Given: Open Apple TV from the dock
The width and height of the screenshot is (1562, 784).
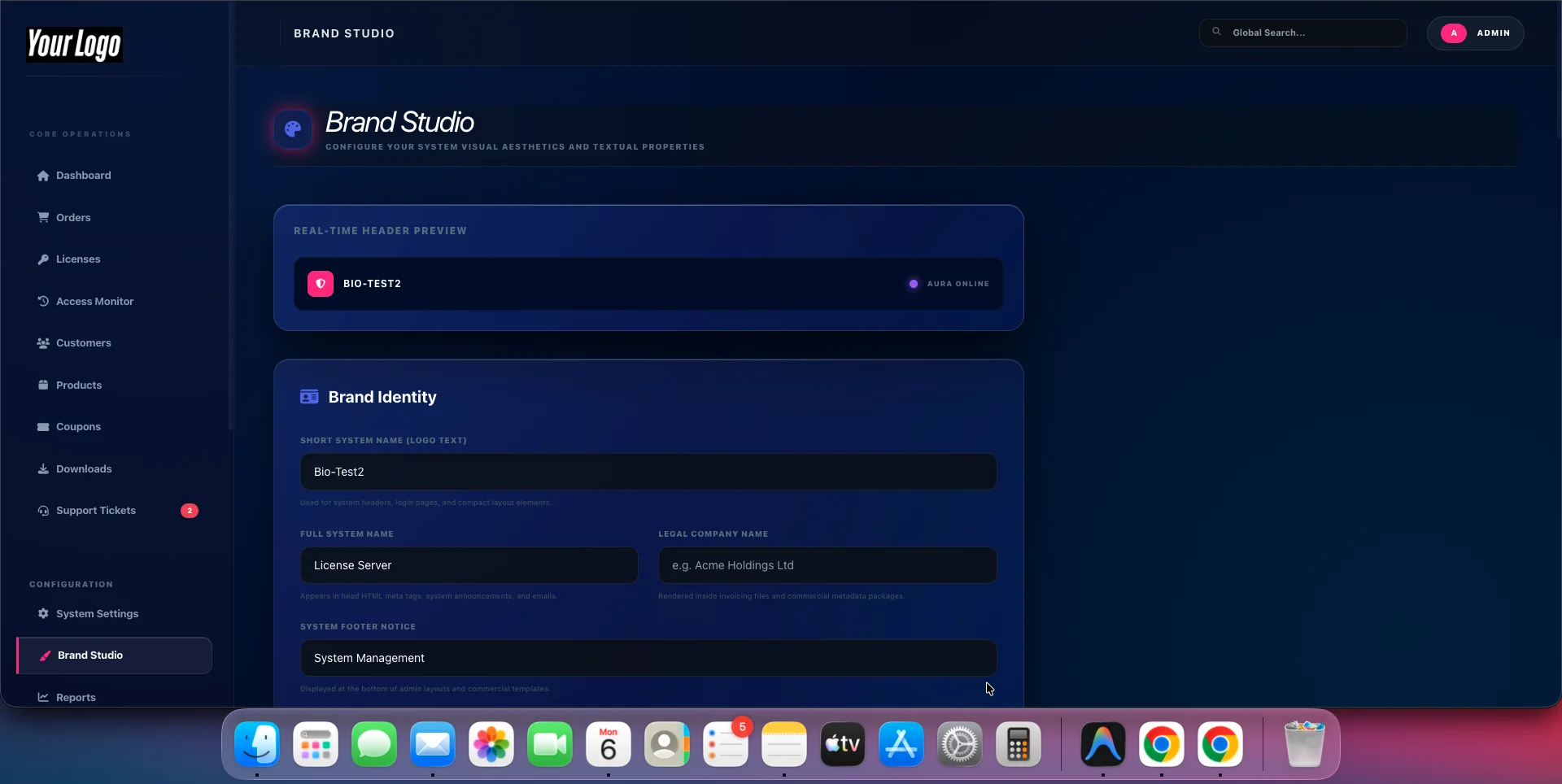Looking at the screenshot, I should coord(843,744).
